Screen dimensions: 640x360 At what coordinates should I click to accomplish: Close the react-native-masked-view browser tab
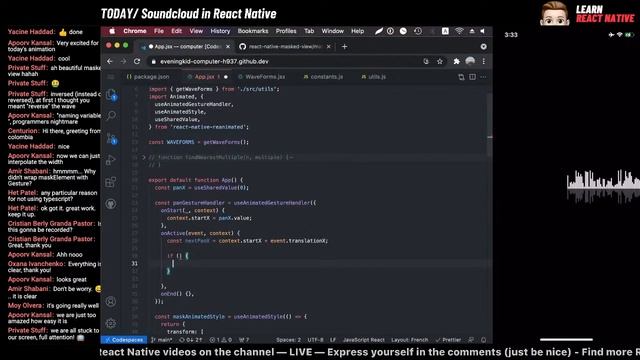(x=329, y=47)
